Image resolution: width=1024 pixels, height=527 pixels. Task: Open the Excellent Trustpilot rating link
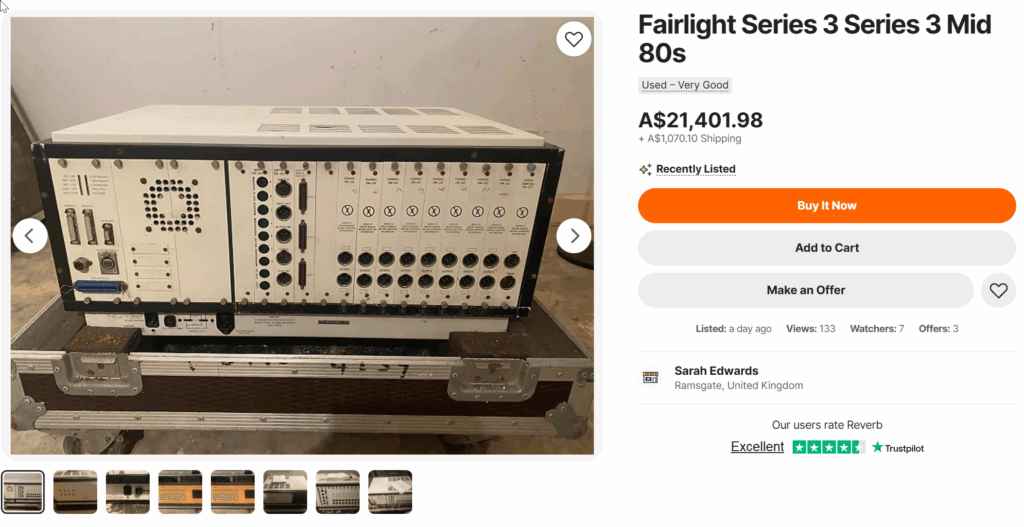[x=757, y=447]
